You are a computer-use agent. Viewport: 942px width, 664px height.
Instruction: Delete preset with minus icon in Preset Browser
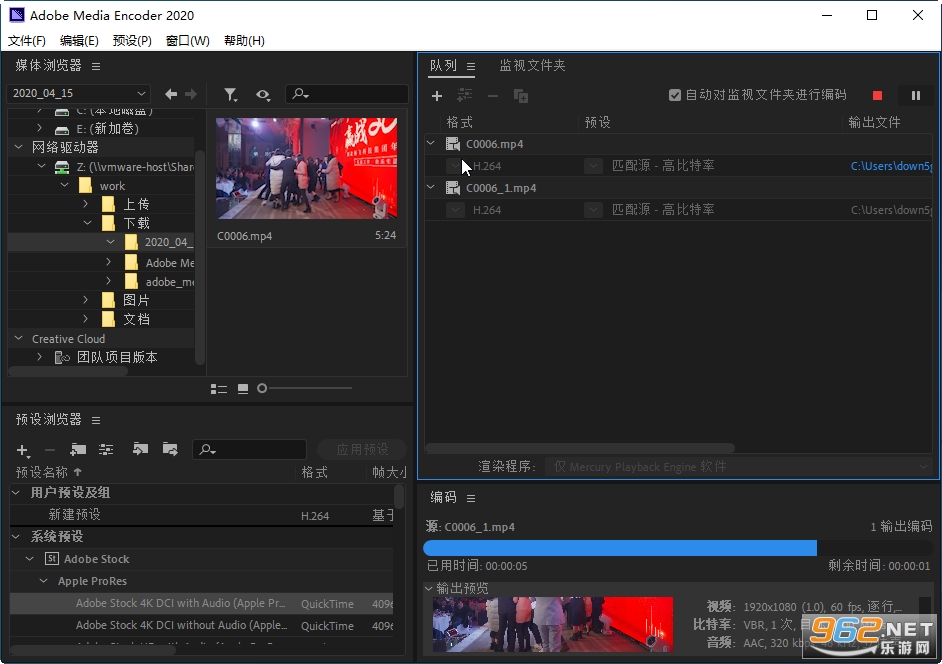[x=50, y=450]
